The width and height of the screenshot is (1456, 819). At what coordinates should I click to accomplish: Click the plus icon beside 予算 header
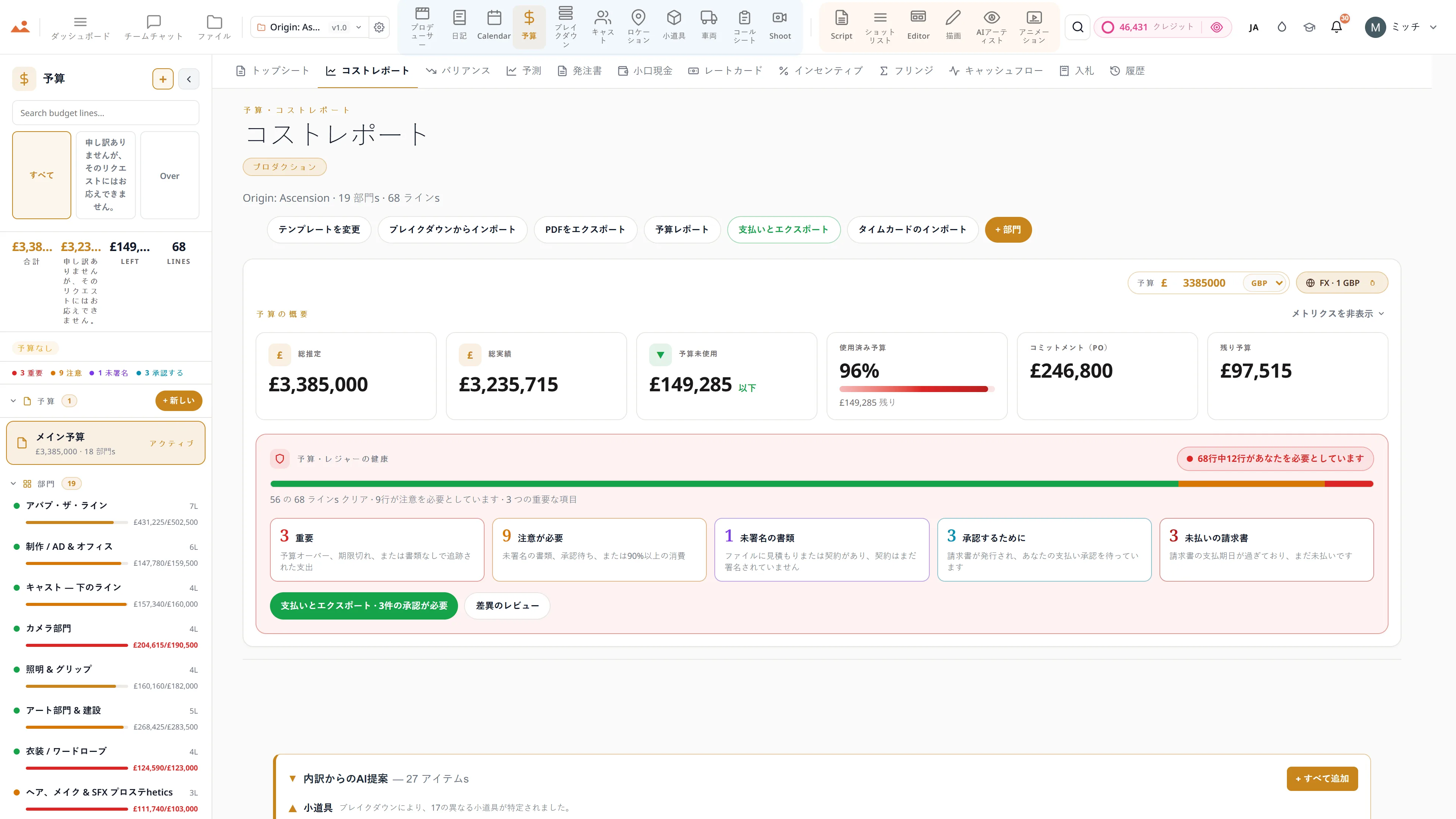(x=163, y=79)
